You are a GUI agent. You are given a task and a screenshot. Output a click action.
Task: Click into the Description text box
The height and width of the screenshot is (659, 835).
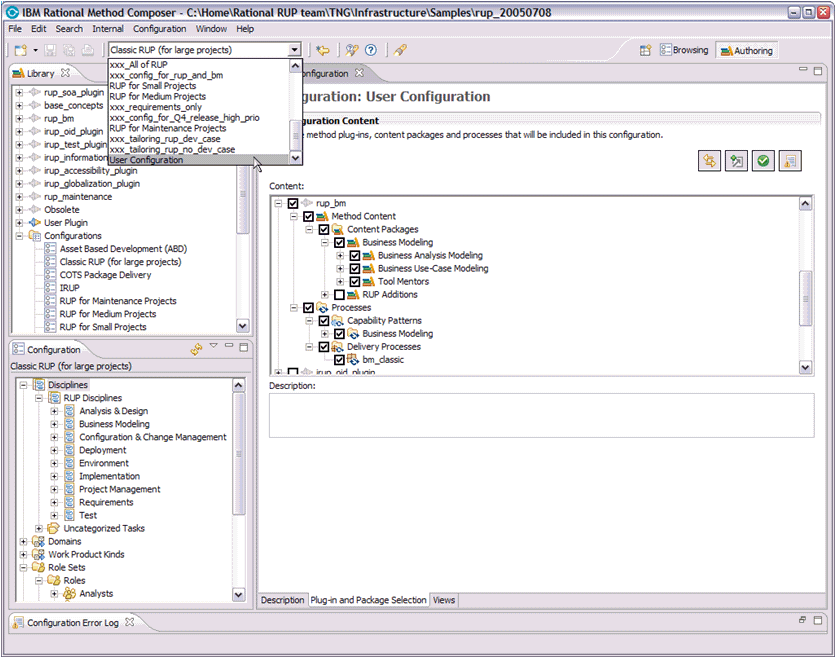tap(542, 416)
